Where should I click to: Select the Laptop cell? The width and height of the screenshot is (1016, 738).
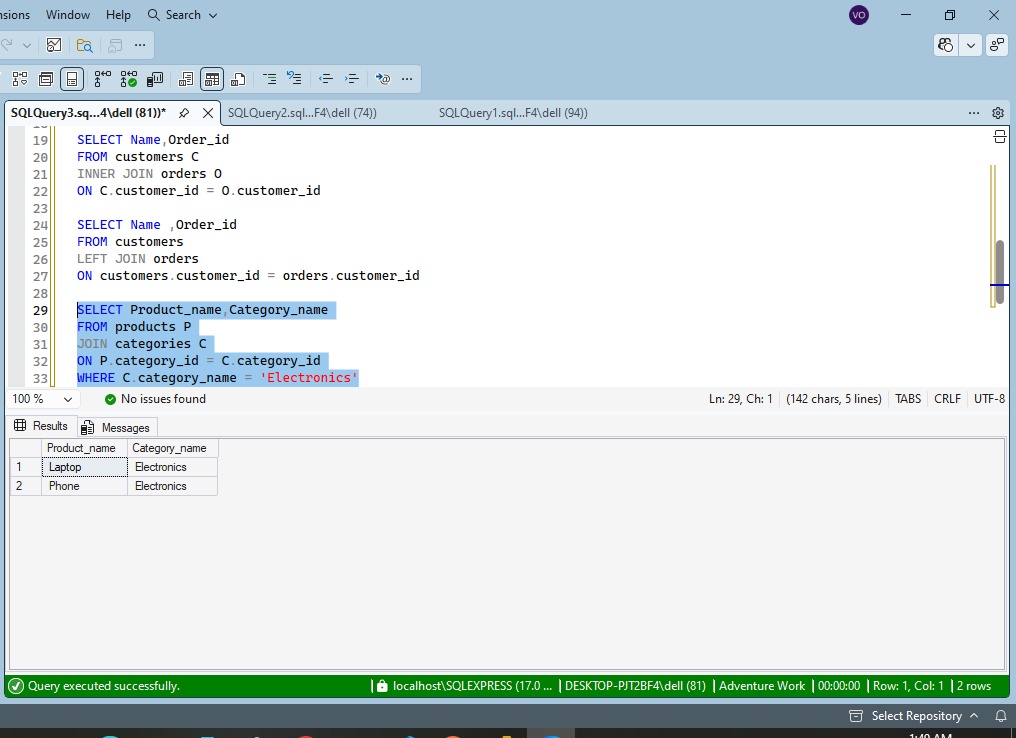tap(84, 467)
